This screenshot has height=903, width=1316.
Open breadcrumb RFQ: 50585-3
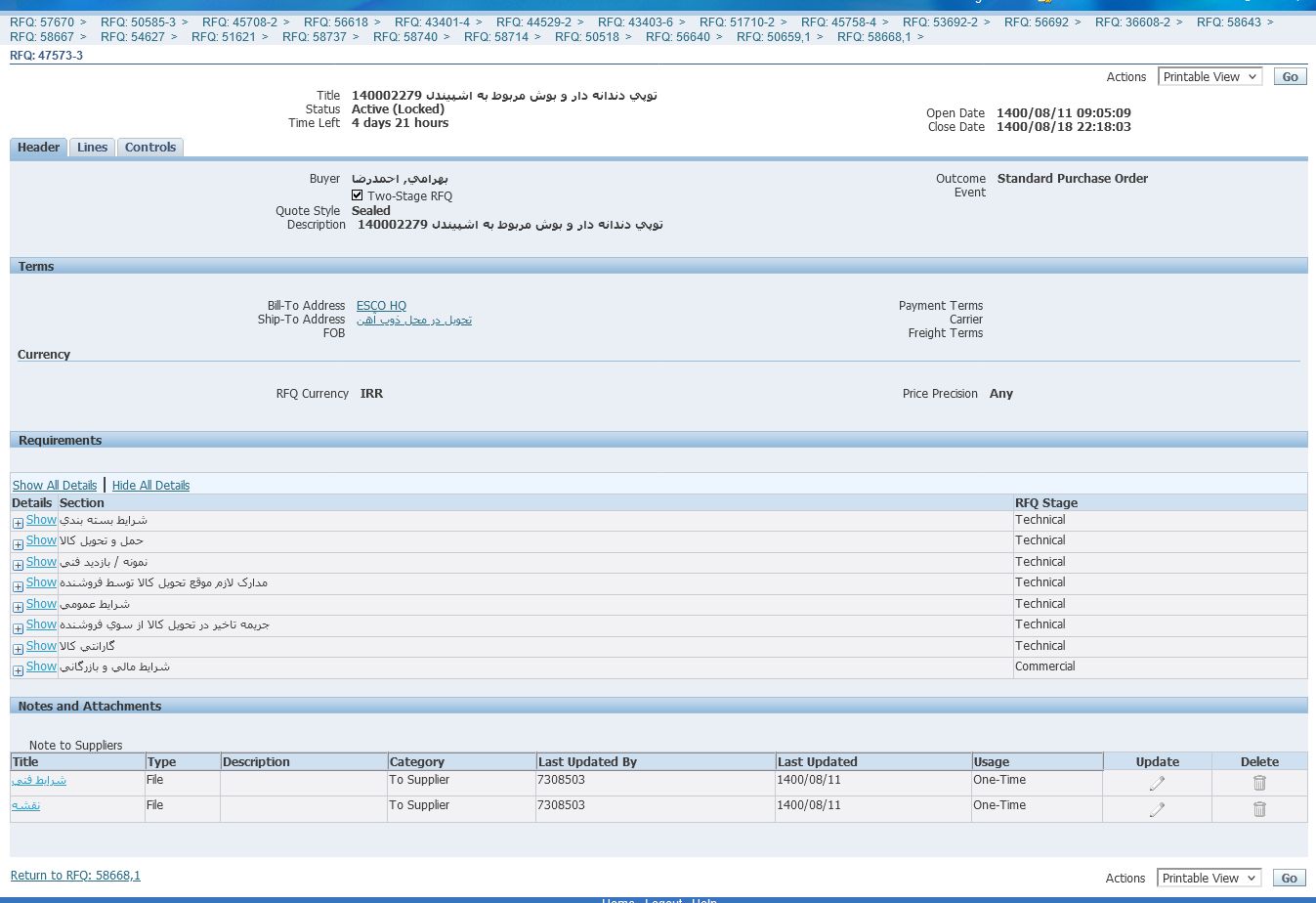pyautogui.click(x=139, y=21)
